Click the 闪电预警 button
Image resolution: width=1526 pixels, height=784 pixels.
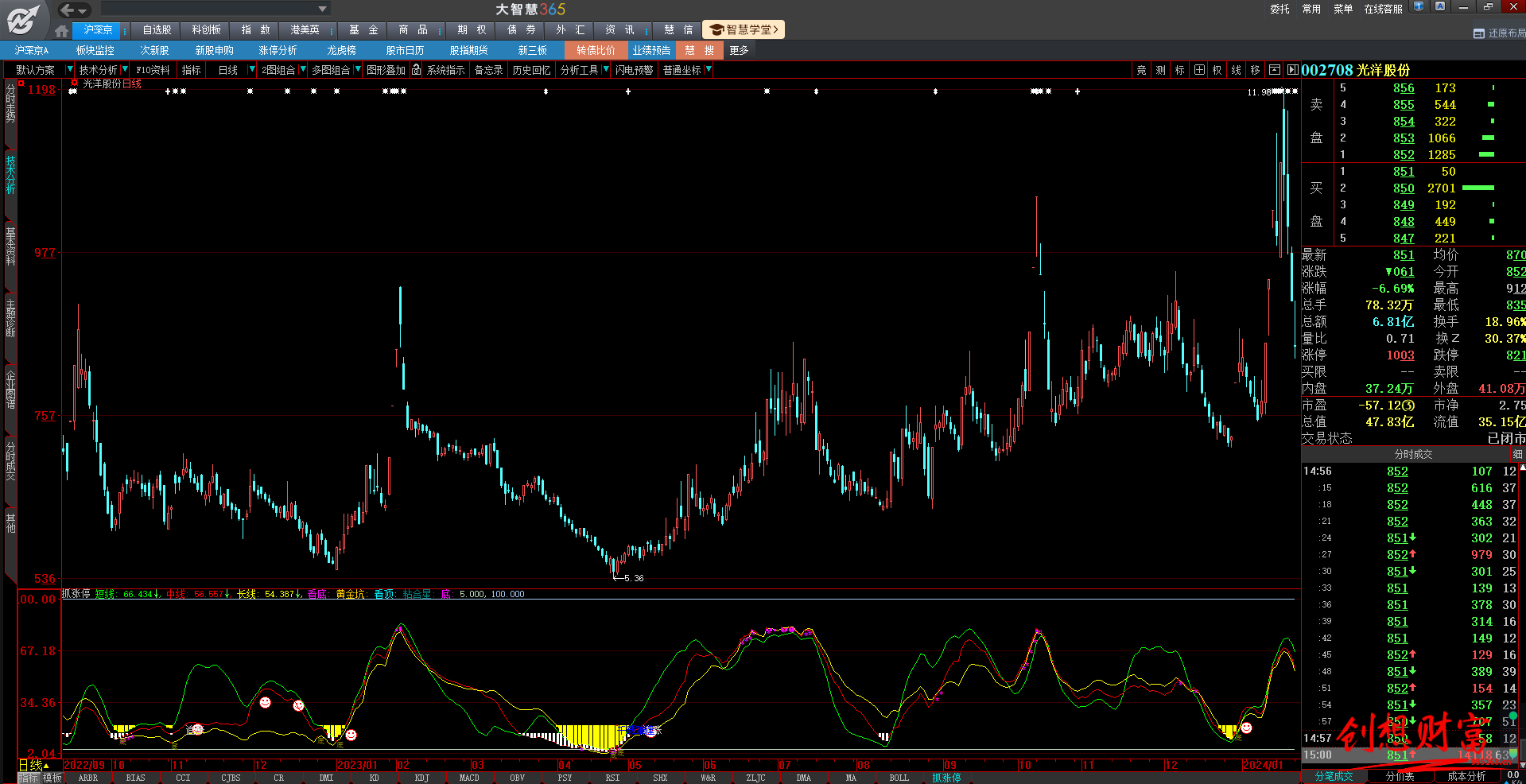[635, 70]
